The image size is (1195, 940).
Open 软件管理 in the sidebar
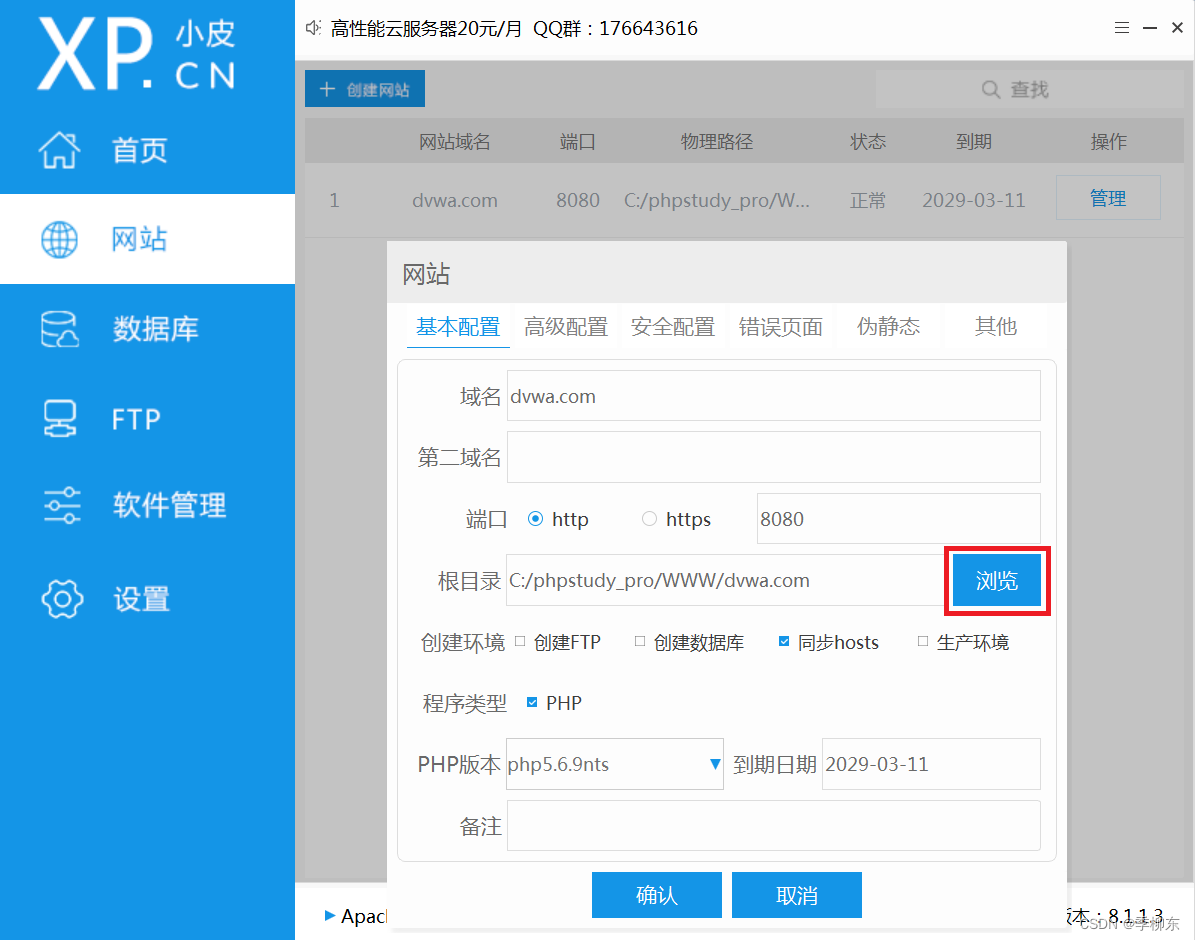tap(169, 505)
